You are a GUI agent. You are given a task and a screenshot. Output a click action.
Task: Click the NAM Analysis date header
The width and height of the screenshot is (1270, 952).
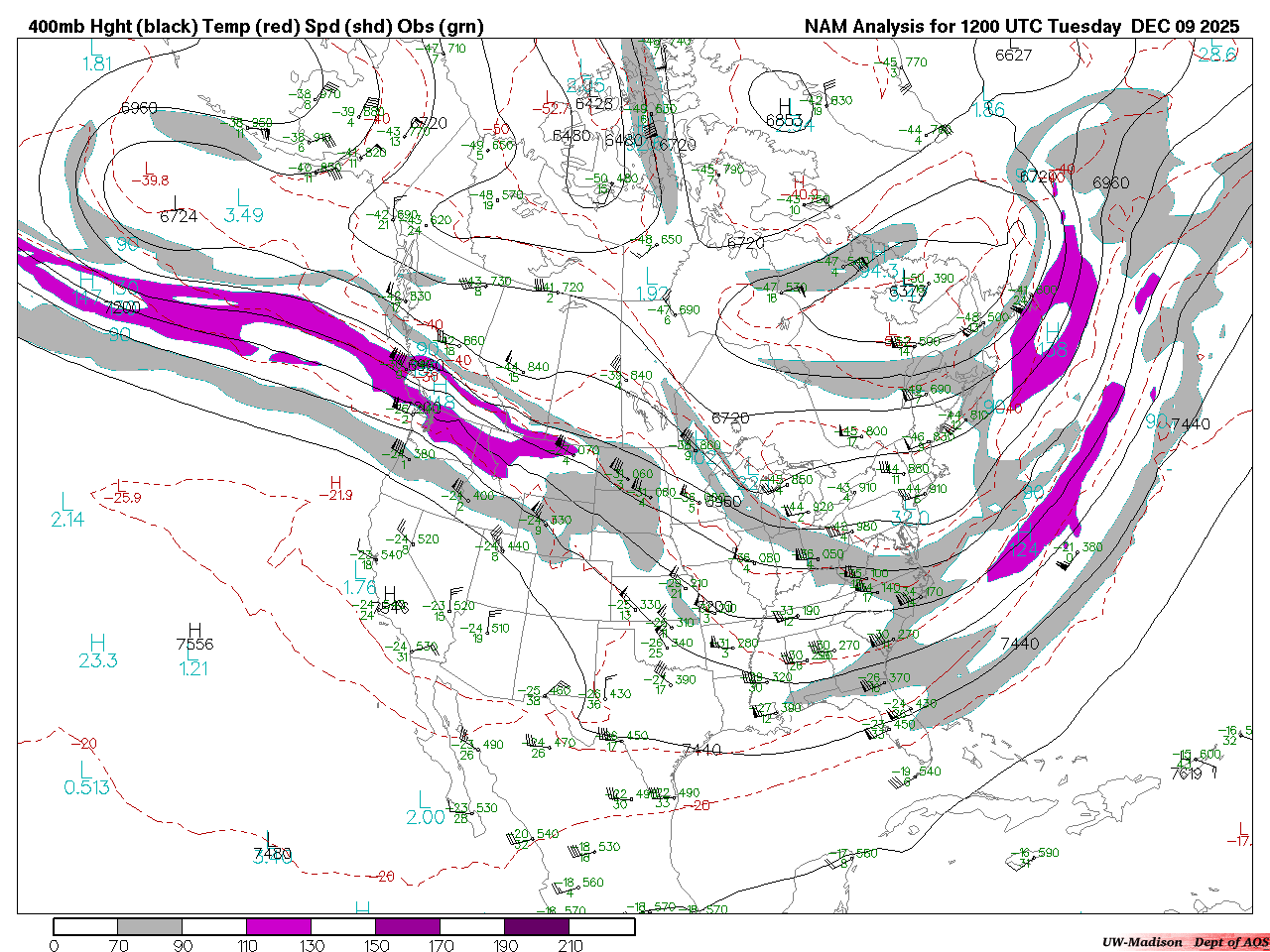click(x=1021, y=27)
